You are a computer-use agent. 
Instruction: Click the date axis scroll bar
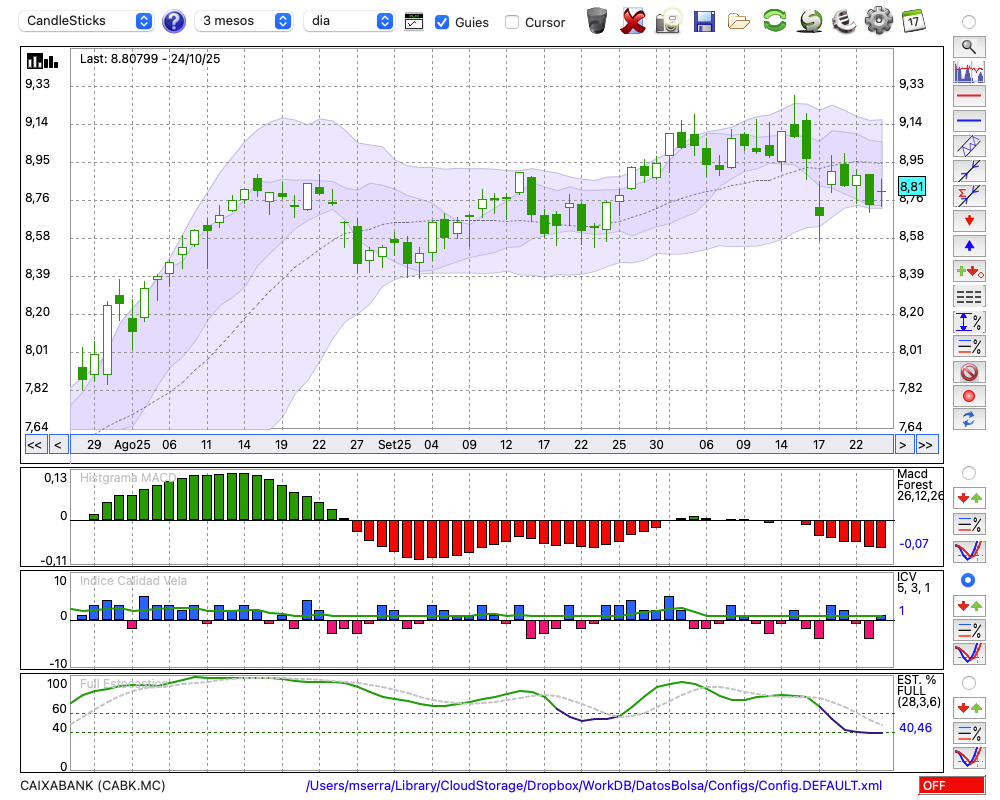click(482, 445)
